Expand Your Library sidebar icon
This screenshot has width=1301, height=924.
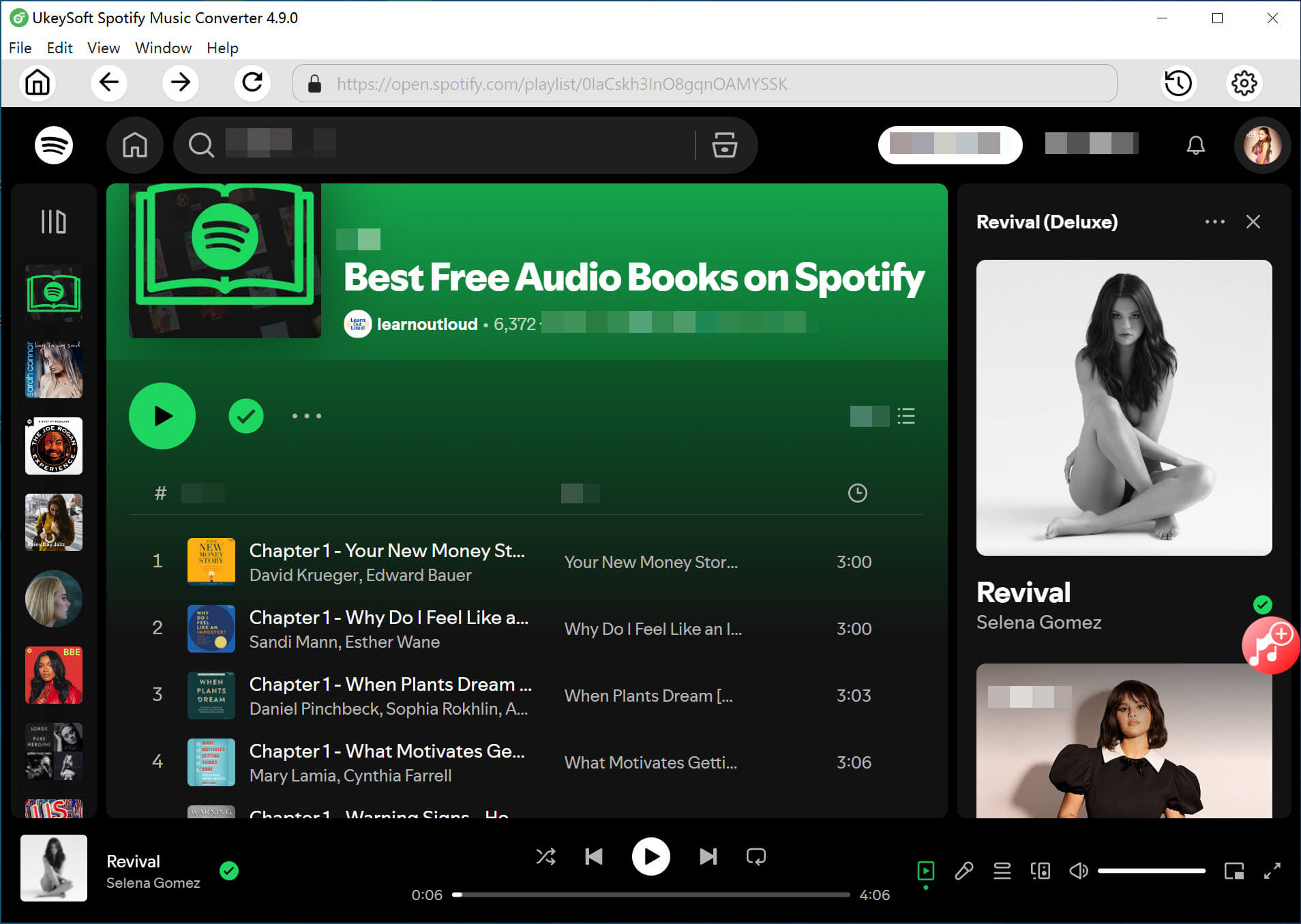point(54,222)
